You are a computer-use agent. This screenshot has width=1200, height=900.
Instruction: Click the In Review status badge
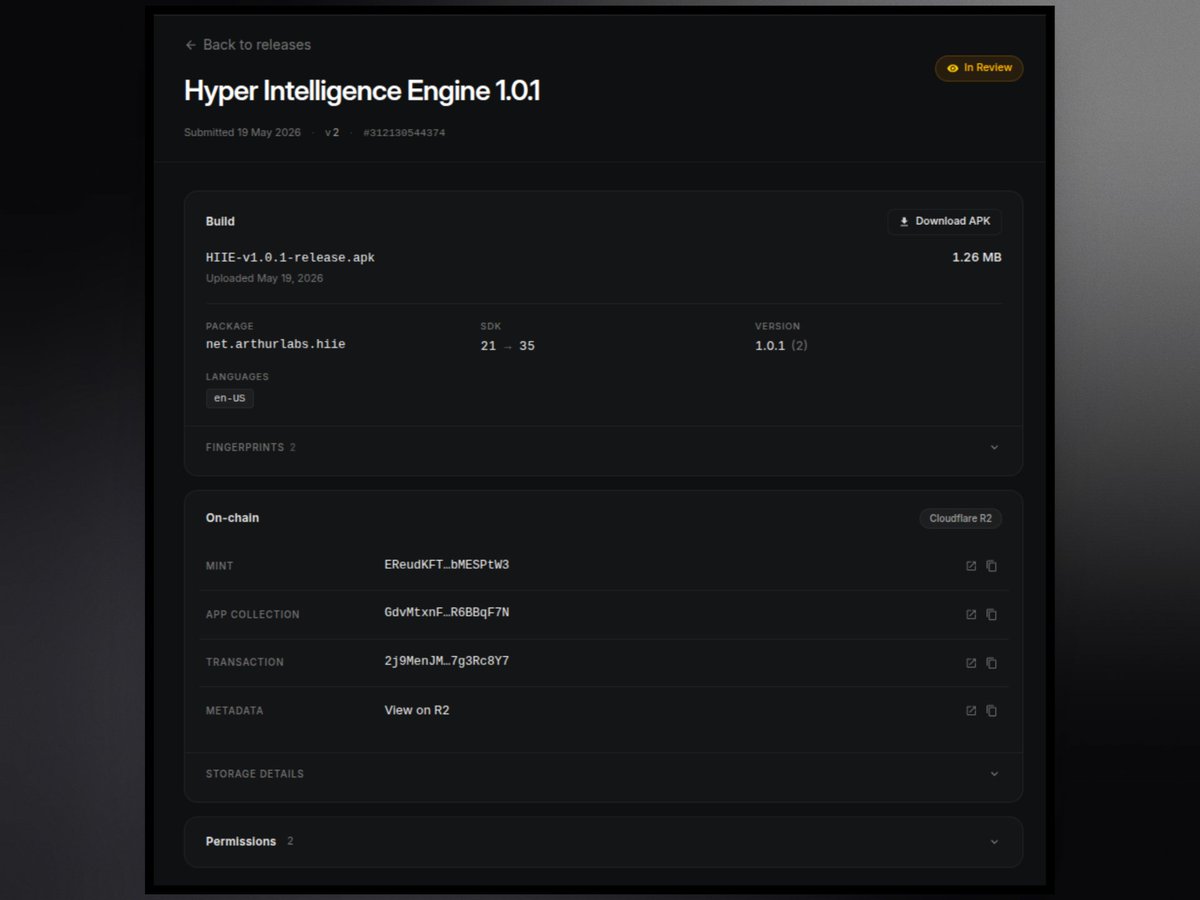tap(979, 68)
